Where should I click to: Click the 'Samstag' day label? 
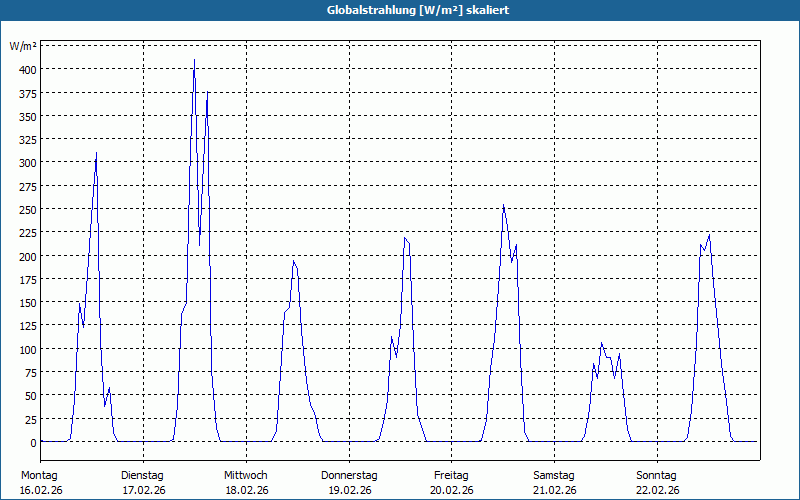point(554,476)
